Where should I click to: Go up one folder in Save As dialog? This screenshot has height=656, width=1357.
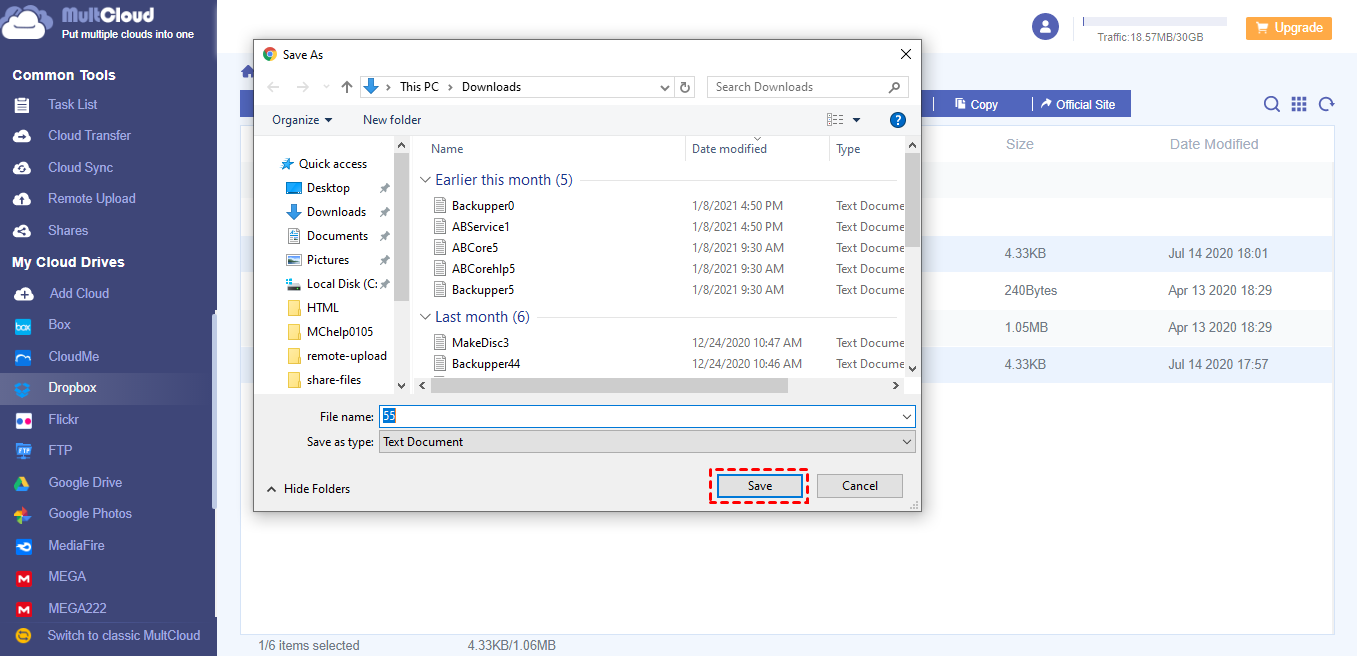(x=347, y=87)
